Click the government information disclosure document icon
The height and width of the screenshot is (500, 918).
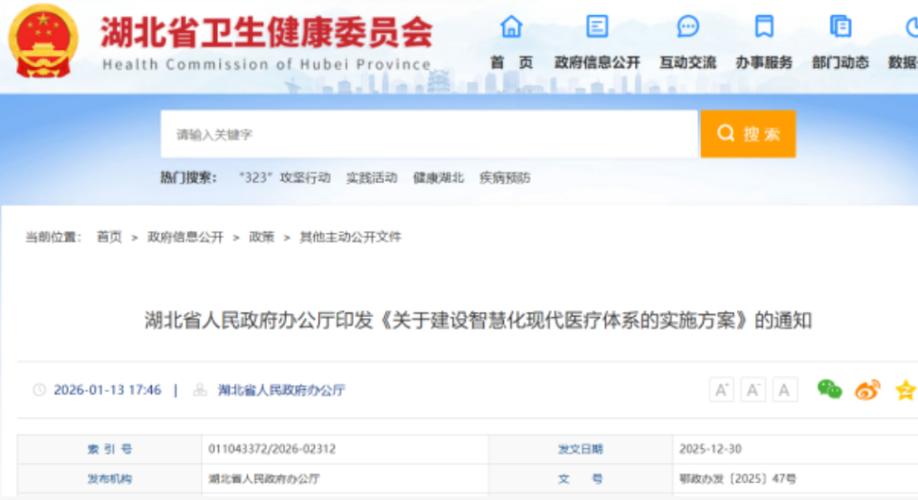pyautogui.click(x=597, y=26)
